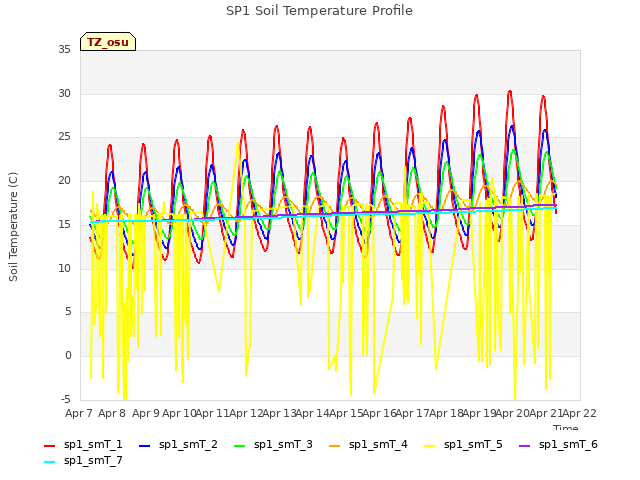The height and width of the screenshot is (480, 640).
Task: Click the Apr 22 x-axis tick label
Action: 580,413
